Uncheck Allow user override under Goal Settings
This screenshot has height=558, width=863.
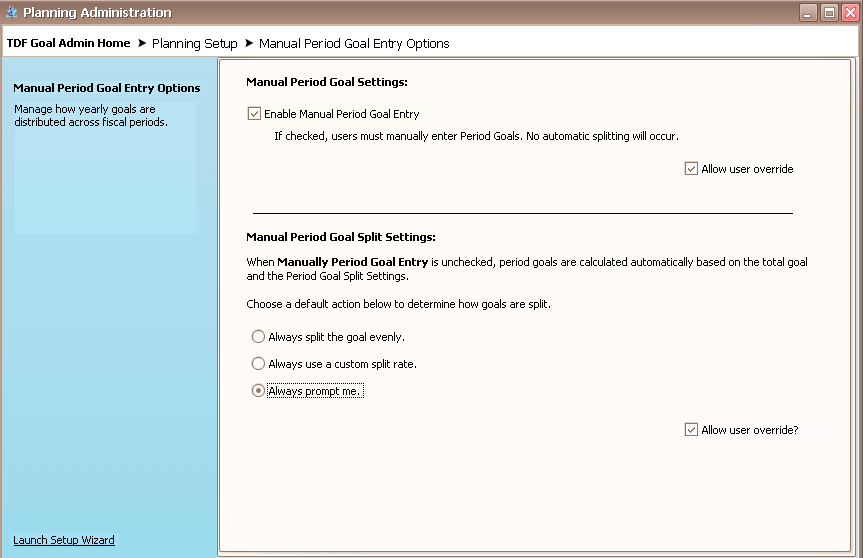coord(691,169)
